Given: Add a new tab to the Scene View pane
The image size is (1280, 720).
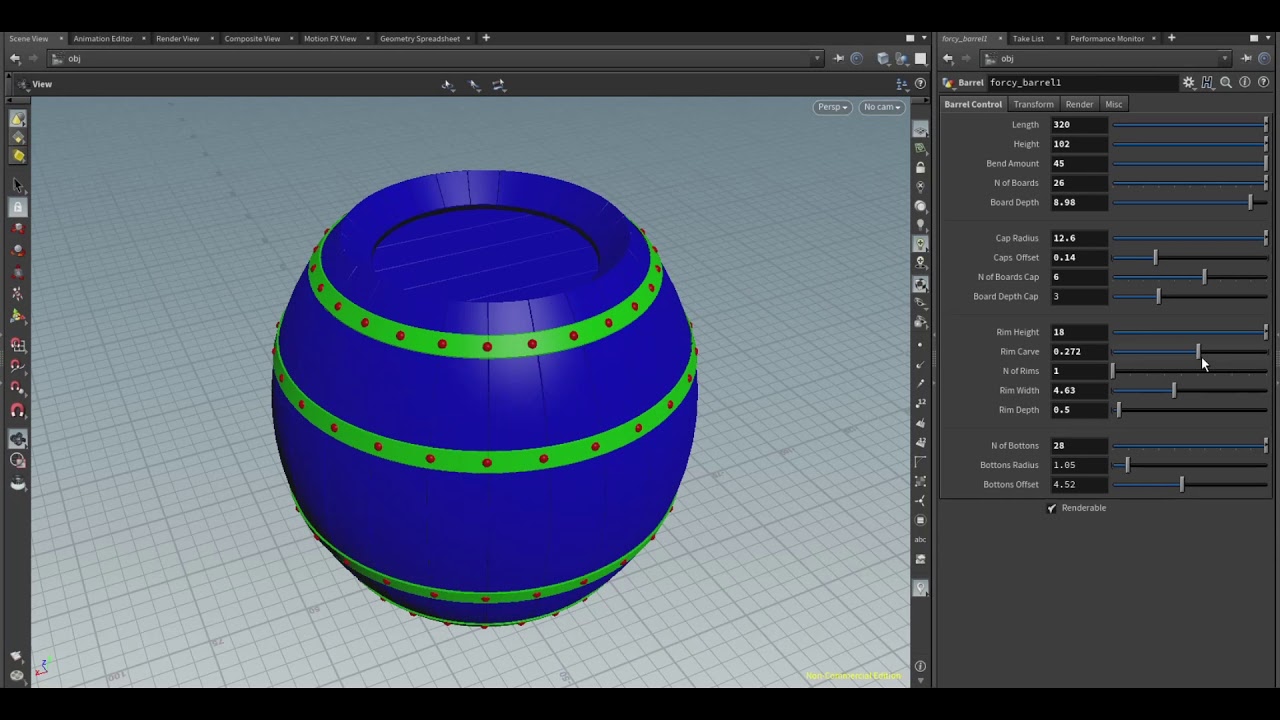Looking at the screenshot, I should click(486, 38).
